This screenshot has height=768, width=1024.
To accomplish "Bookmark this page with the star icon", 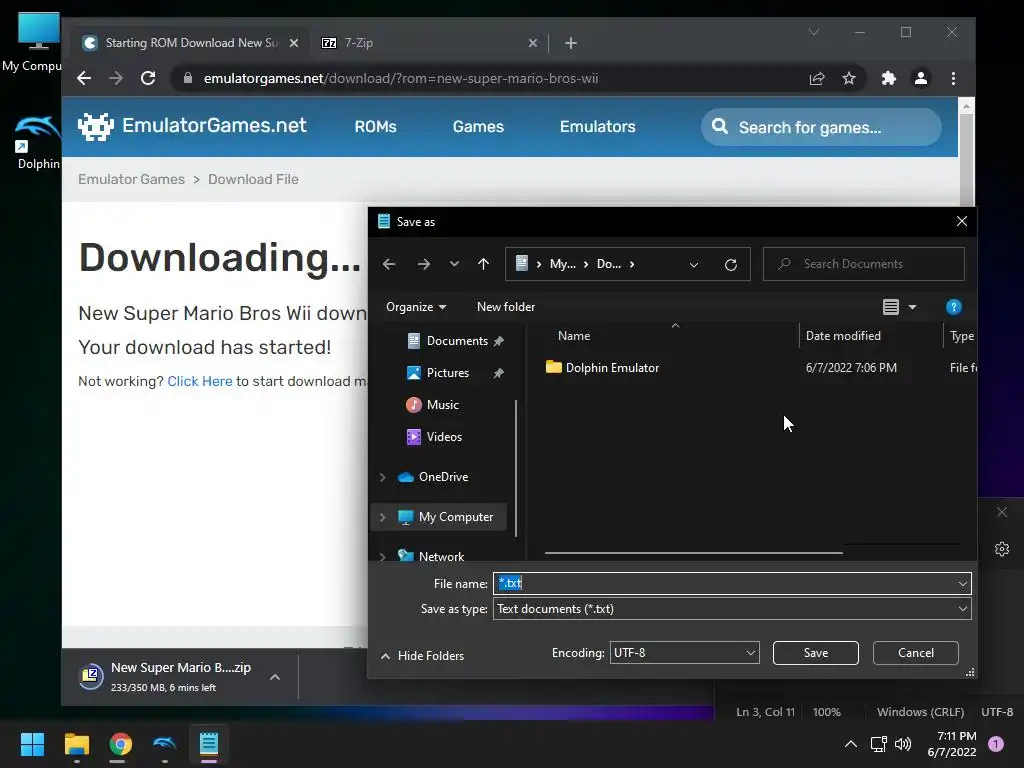I will [848, 78].
